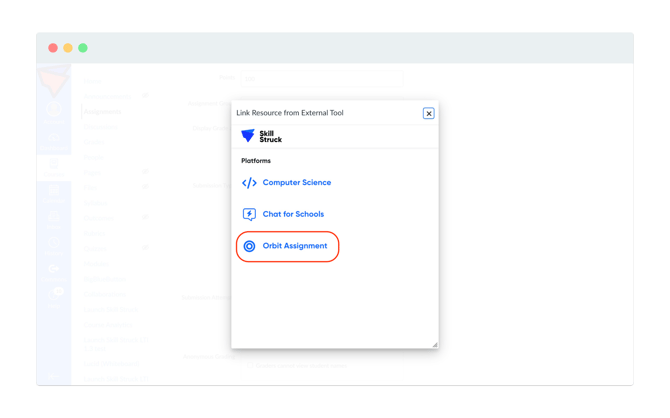Click the Orbit target circle icon
This screenshot has height=418, width=670.
pyautogui.click(x=249, y=246)
